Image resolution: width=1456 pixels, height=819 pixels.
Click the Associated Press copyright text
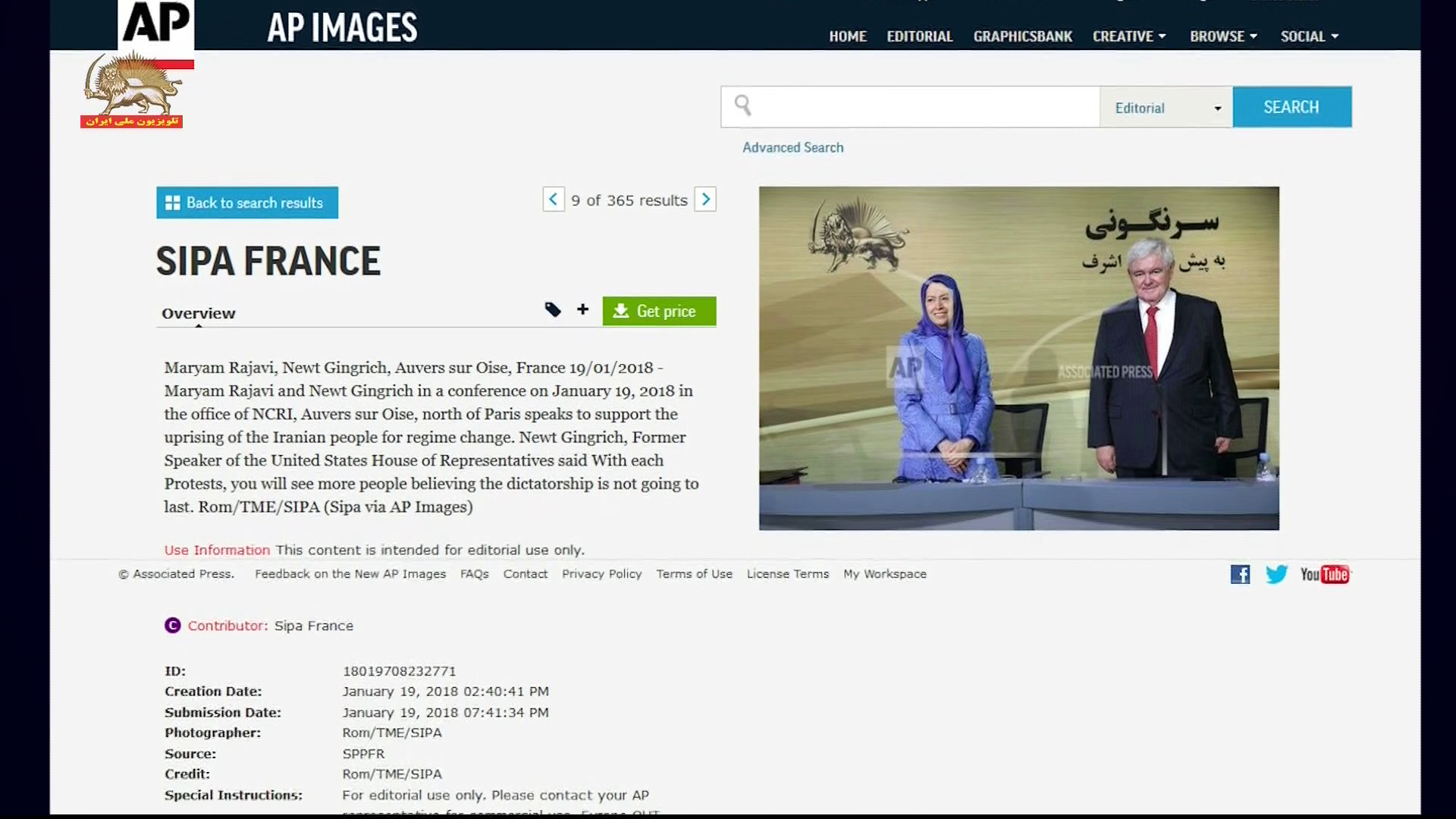tap(176, 574)
